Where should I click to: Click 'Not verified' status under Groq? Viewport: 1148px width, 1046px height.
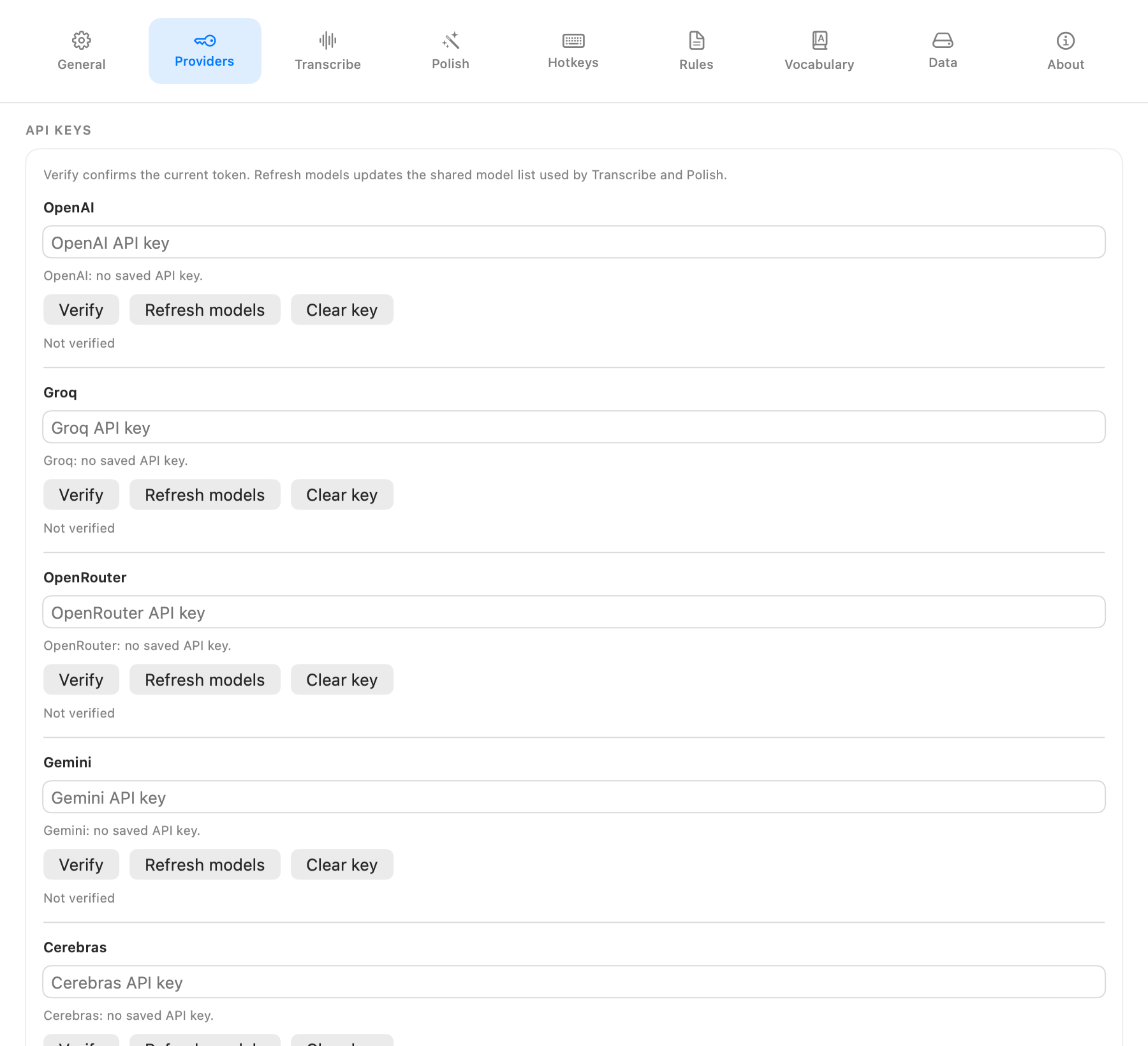pos(79,528)
